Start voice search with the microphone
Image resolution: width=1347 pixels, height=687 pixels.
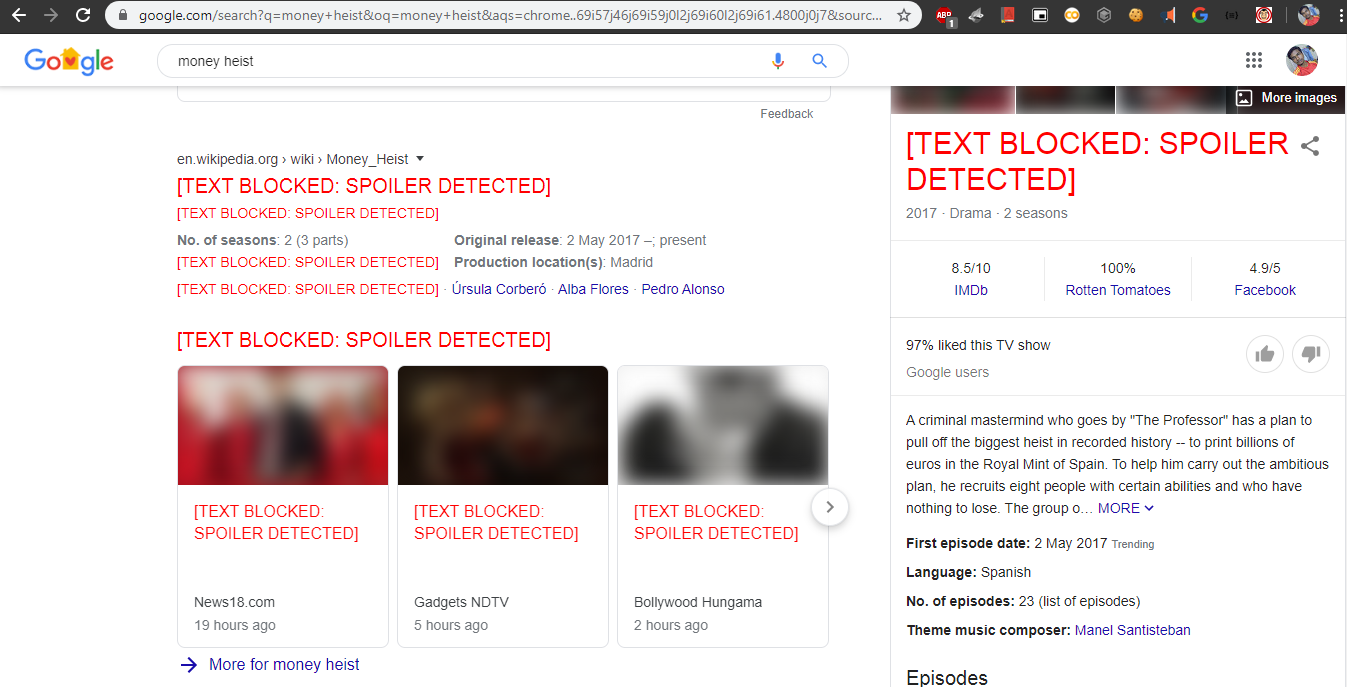(778, 61)
